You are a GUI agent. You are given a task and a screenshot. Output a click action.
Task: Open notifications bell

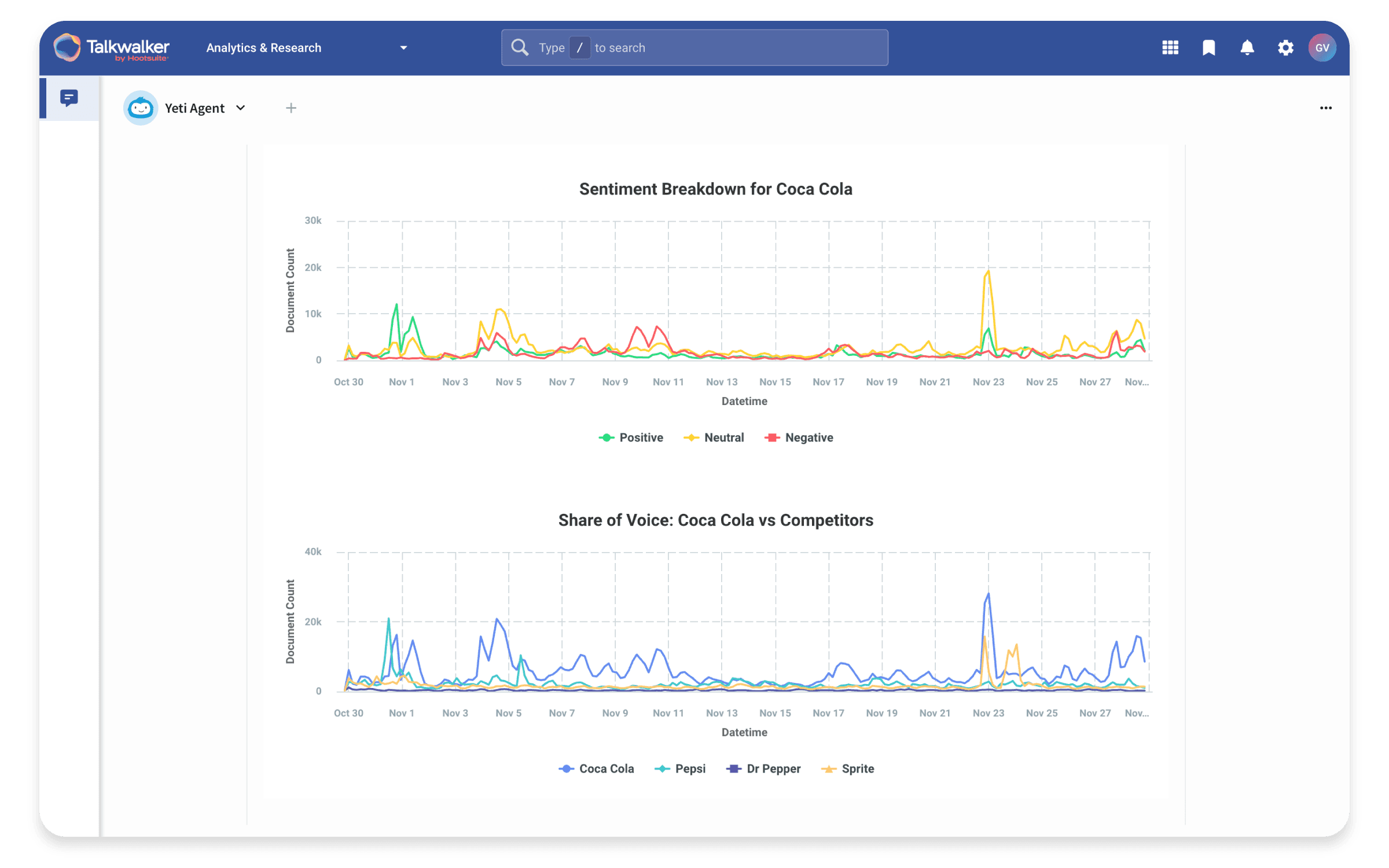[1247, 47]
